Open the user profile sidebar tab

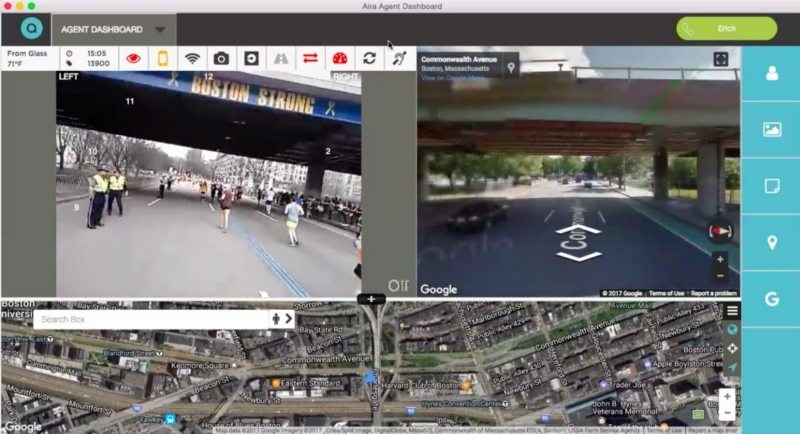772,73
